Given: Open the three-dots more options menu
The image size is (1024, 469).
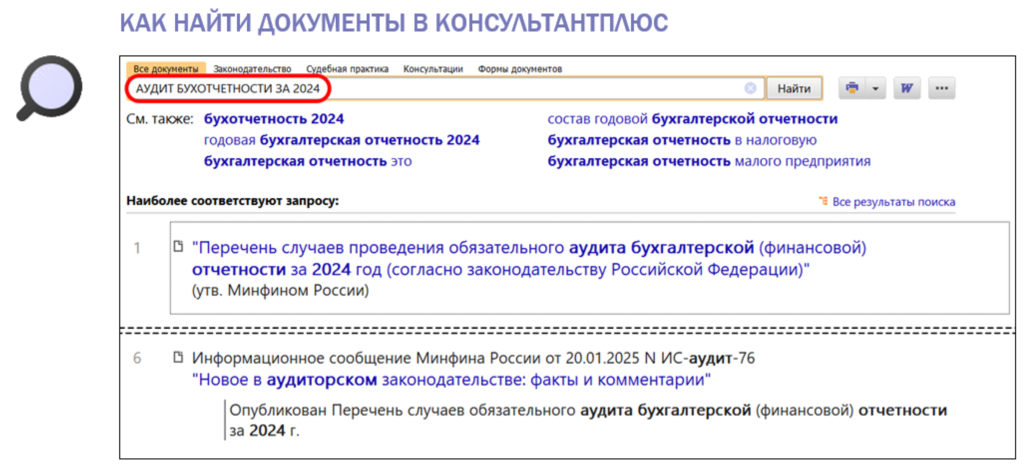Looking at the screenshot, I should (941, 88).
